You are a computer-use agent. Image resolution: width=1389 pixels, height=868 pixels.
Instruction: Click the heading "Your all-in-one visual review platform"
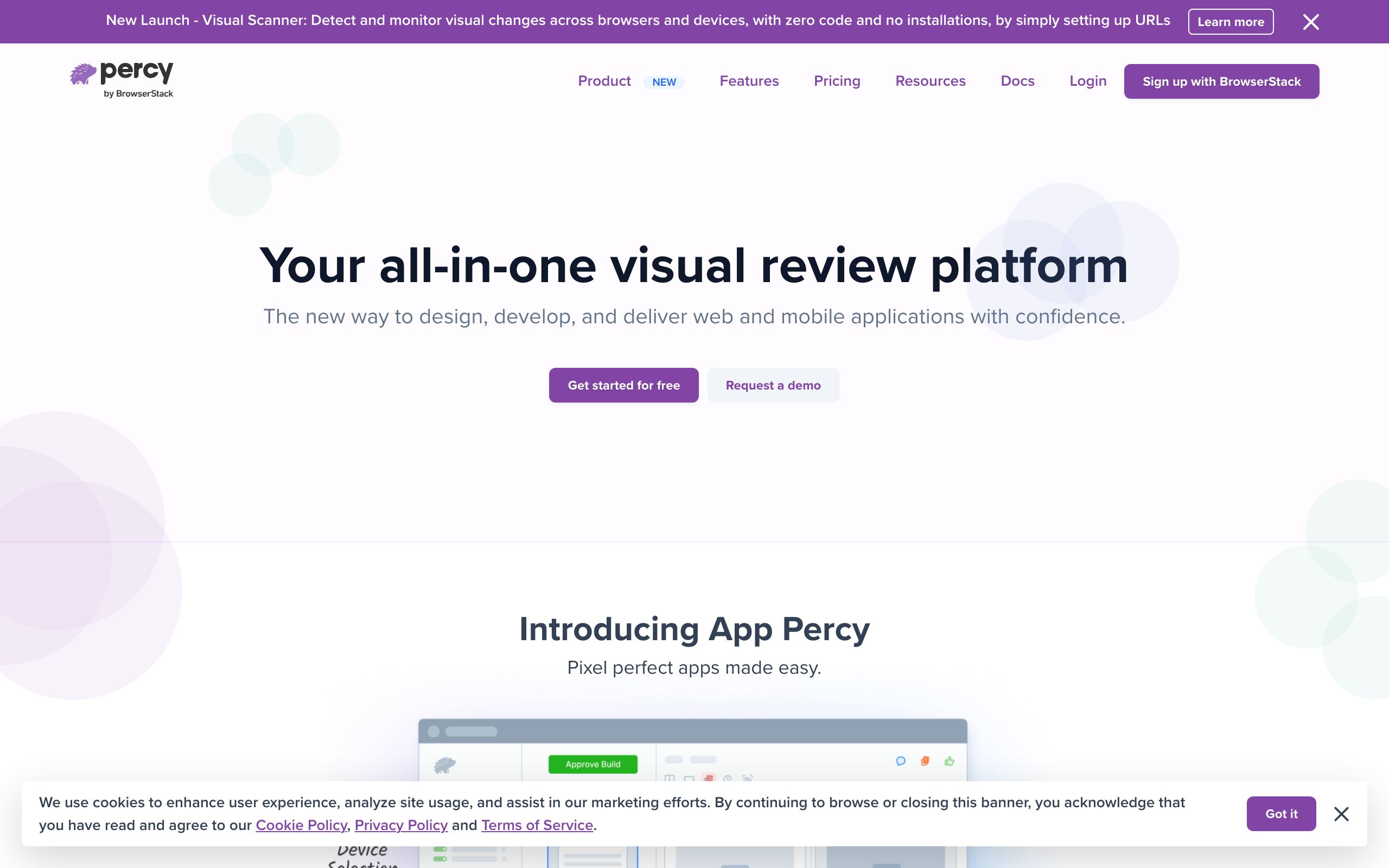pos(694,266)
